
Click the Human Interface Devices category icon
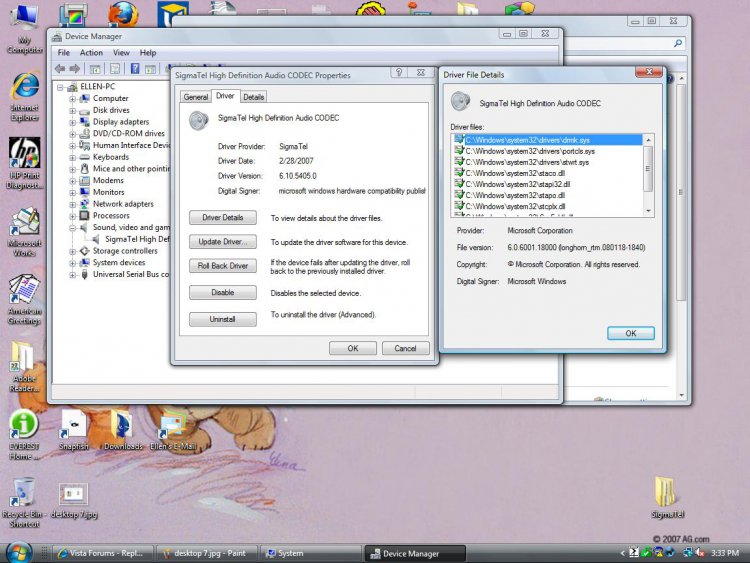pyautogui.click(x=85, y=145)
